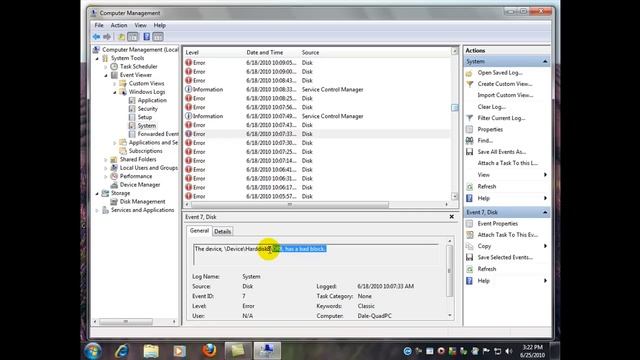
Task: Click the Save Selected Events disk icon
Action: pos(469,258)
